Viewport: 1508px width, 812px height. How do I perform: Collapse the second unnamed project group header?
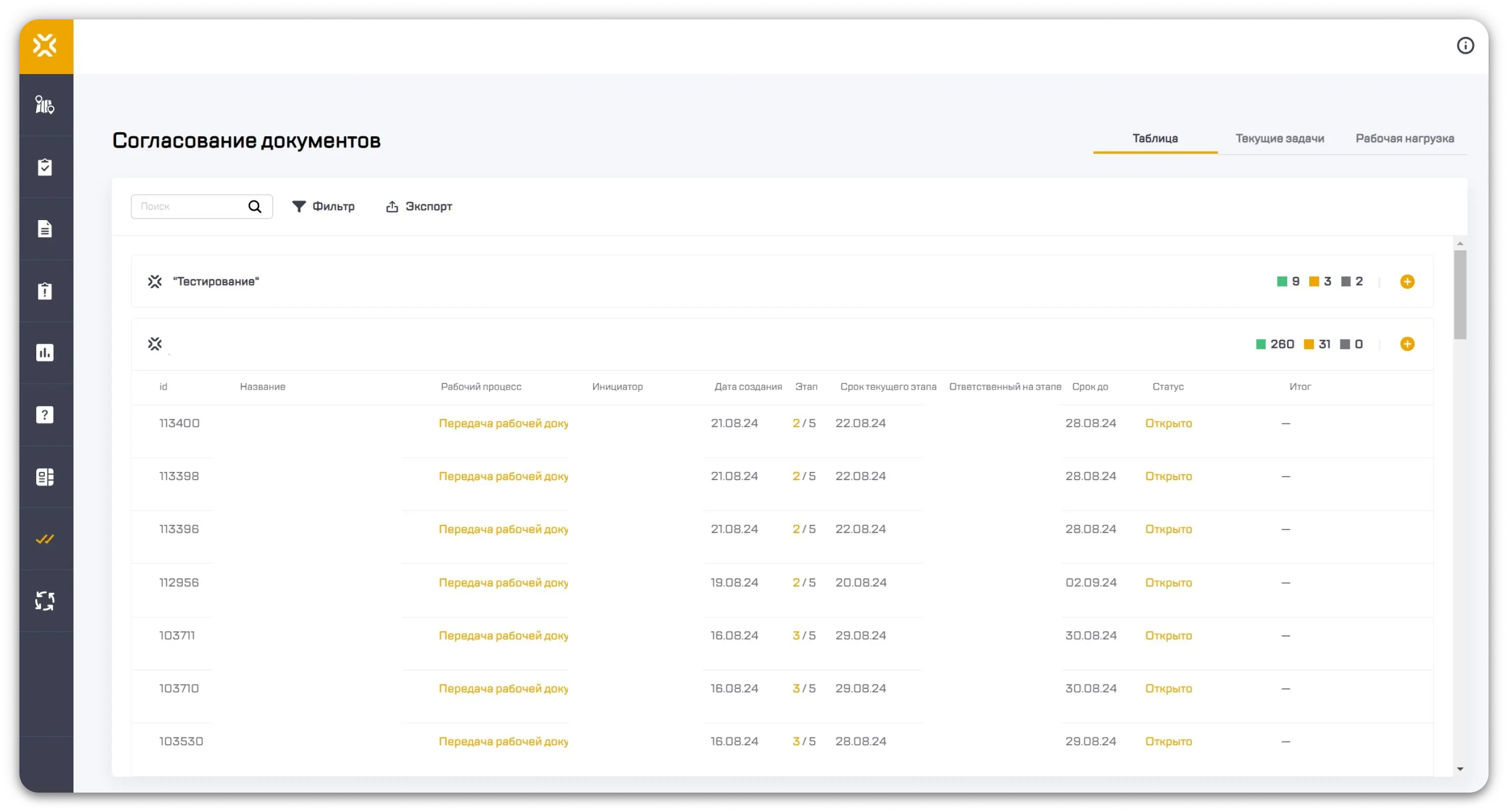click(155, 344)
